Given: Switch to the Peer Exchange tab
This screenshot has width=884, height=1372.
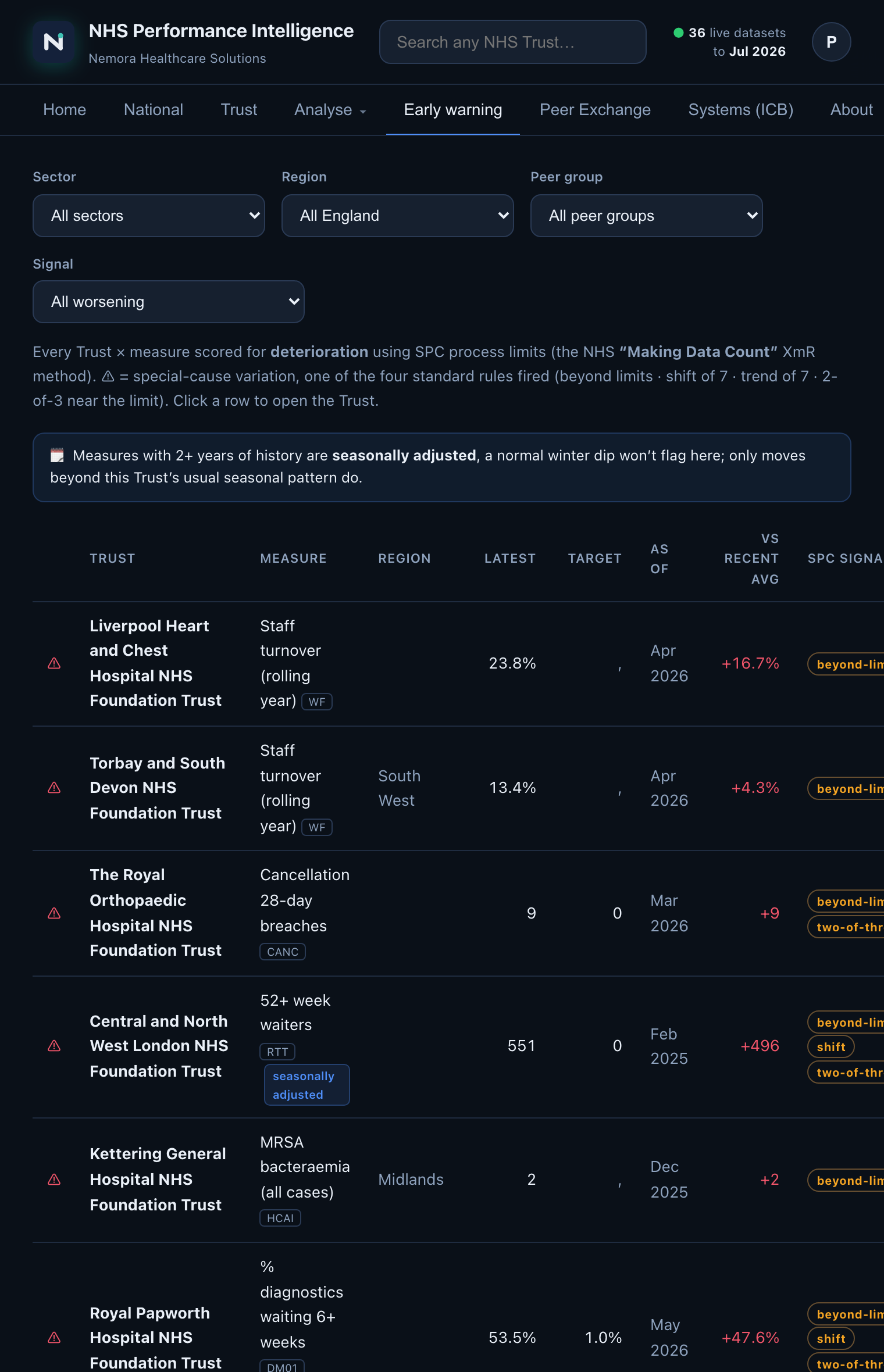Looking at the screenshot, I should pos(595,110).
